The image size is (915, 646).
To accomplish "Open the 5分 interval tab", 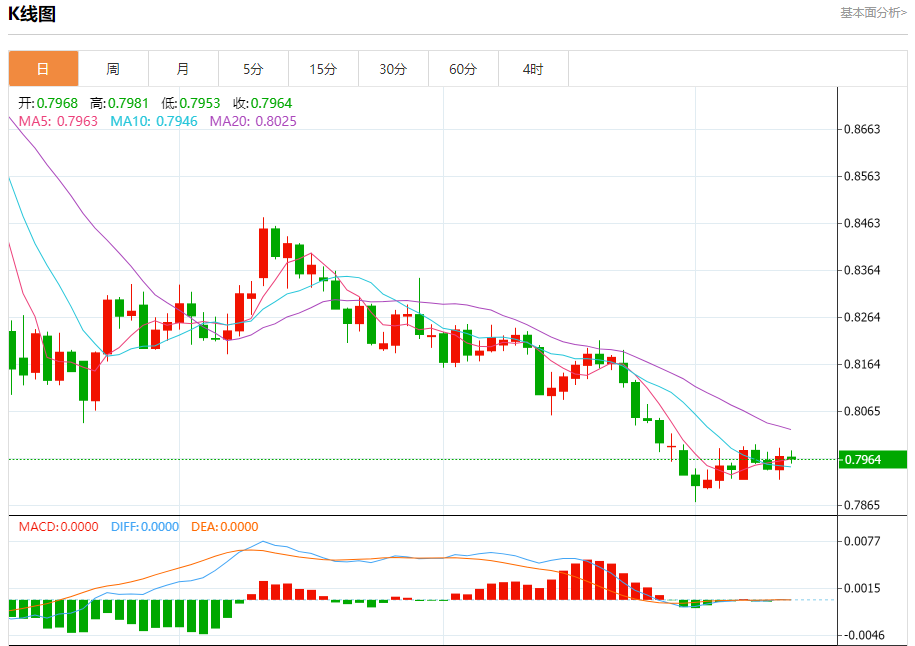I will 253,69.
